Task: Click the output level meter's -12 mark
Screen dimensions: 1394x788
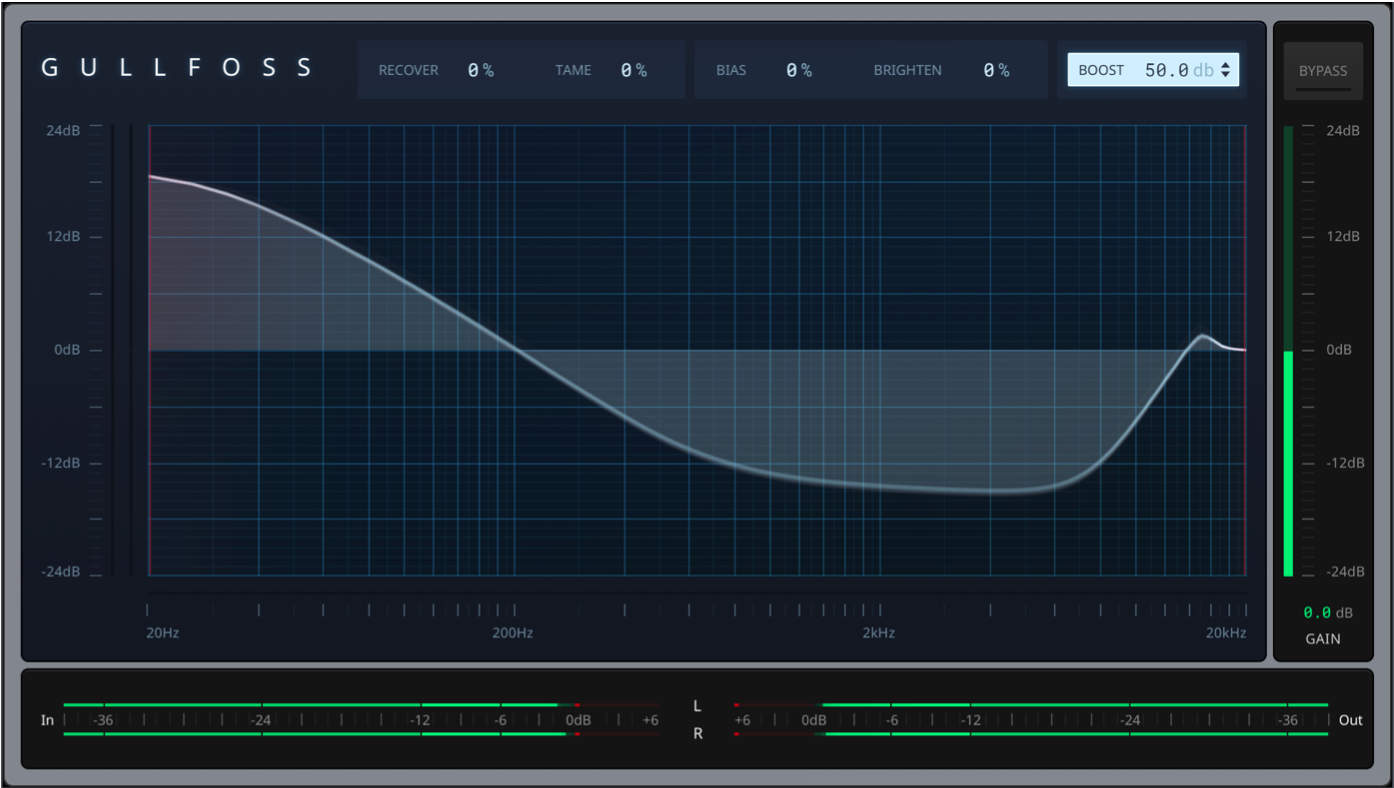Action: coord(970,720)
